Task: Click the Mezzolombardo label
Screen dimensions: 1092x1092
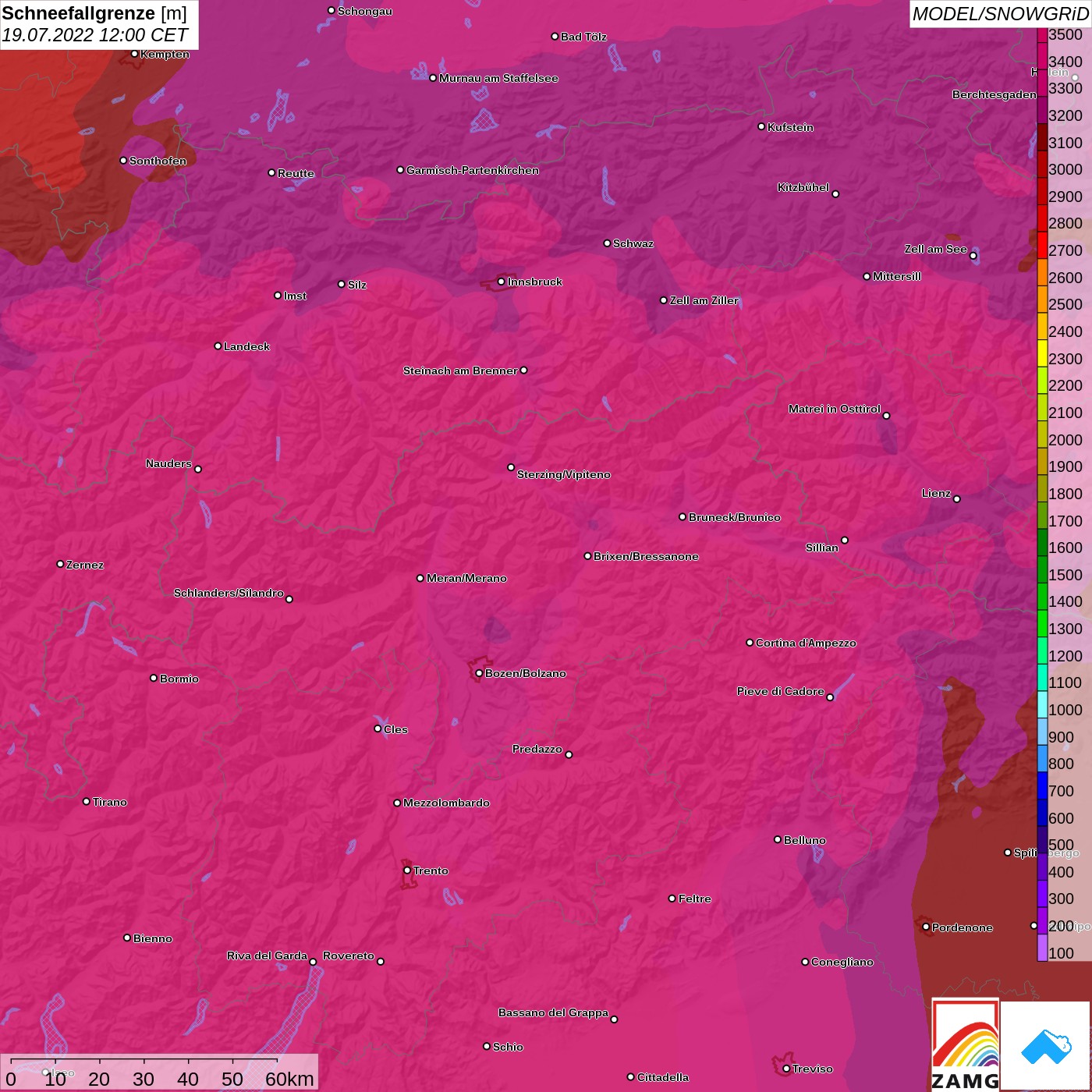Action: coord(446,803)
